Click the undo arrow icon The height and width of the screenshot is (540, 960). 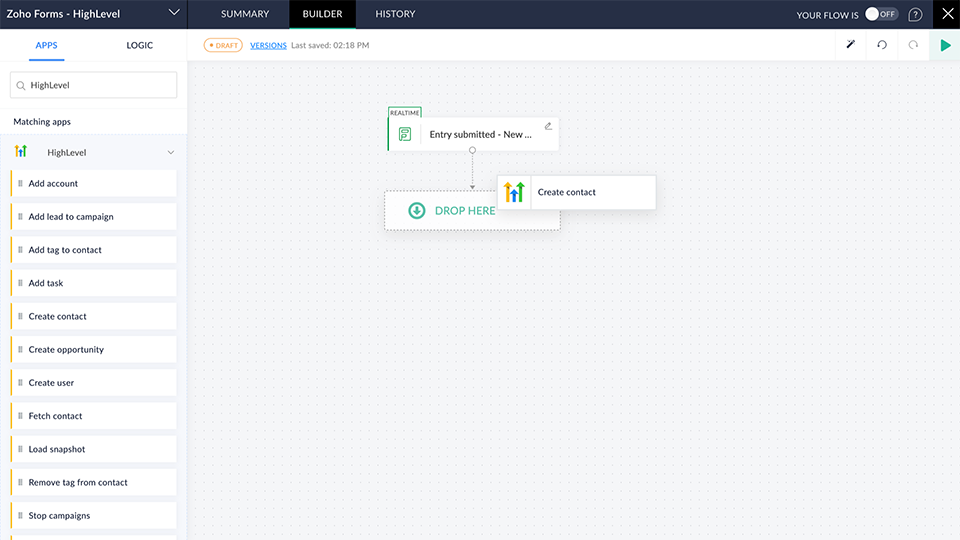pyautogui.click(x=882, y=45)
